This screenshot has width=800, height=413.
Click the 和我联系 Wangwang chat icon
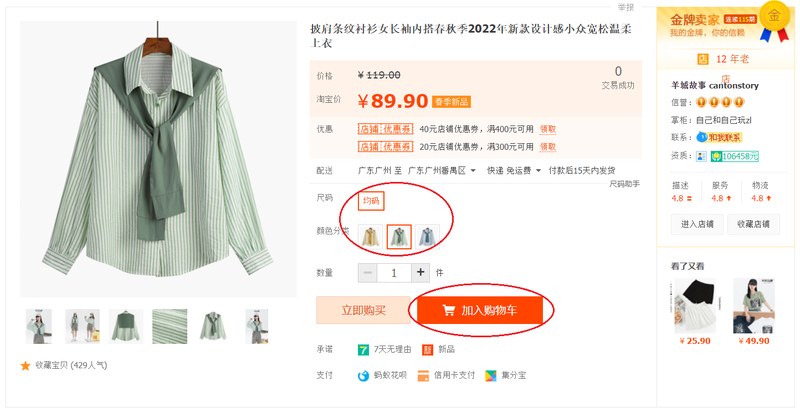pos(703,138)
